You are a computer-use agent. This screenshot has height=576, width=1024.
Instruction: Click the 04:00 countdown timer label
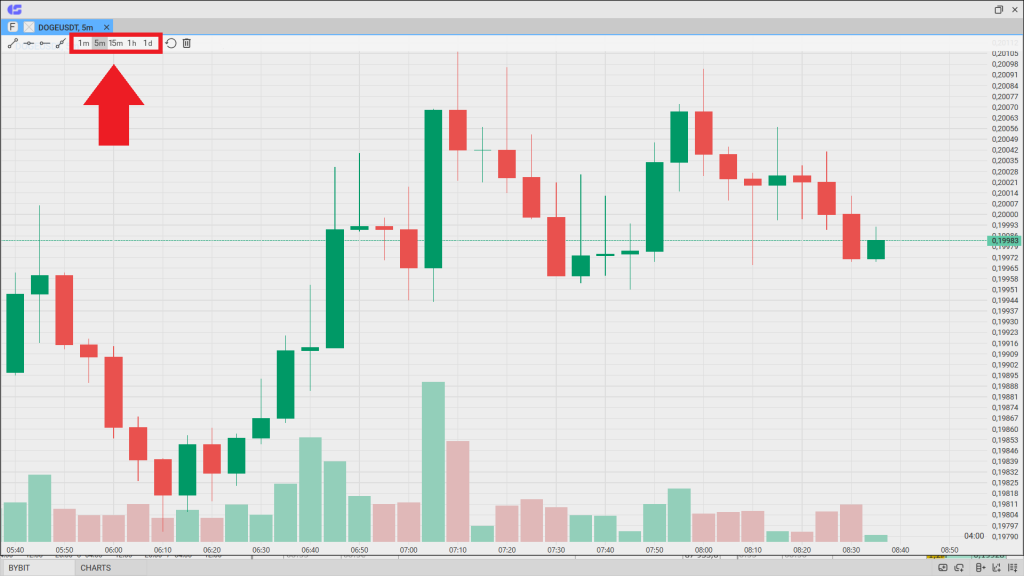[x=974, y=536]
